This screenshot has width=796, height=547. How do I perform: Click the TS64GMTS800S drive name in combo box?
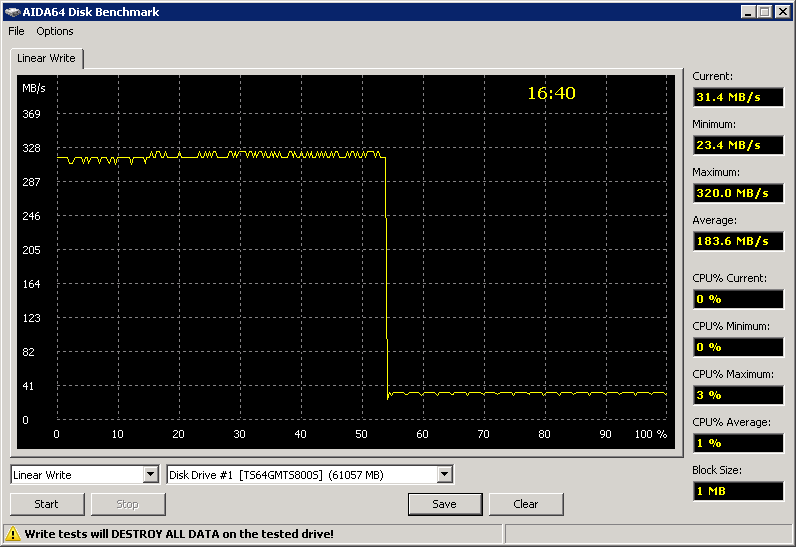[x=281, y=475]
